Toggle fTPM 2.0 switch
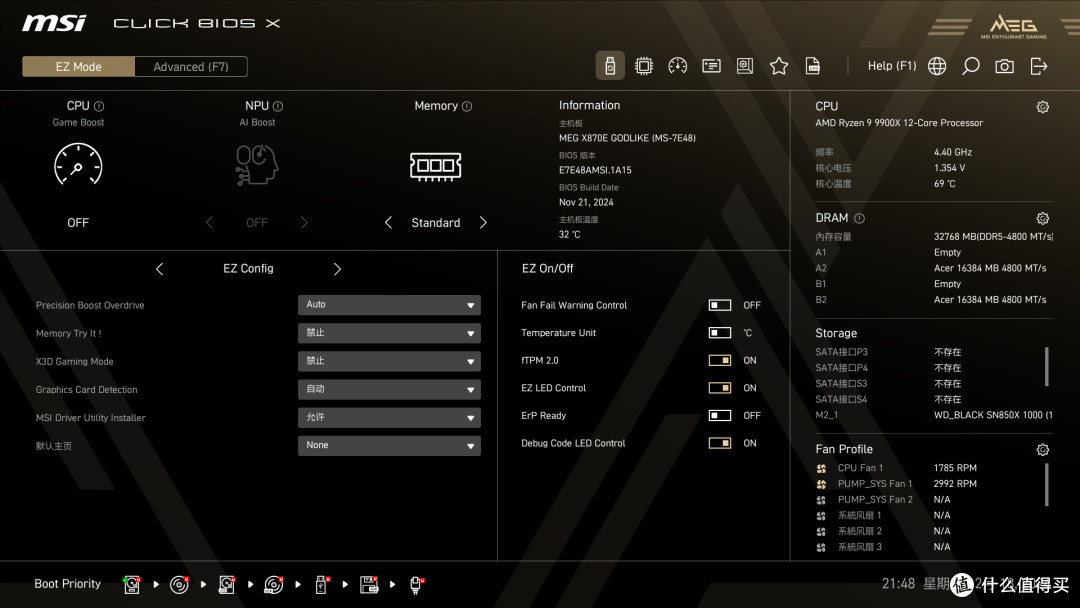The image size is (1080, 608). pos(720,360)
